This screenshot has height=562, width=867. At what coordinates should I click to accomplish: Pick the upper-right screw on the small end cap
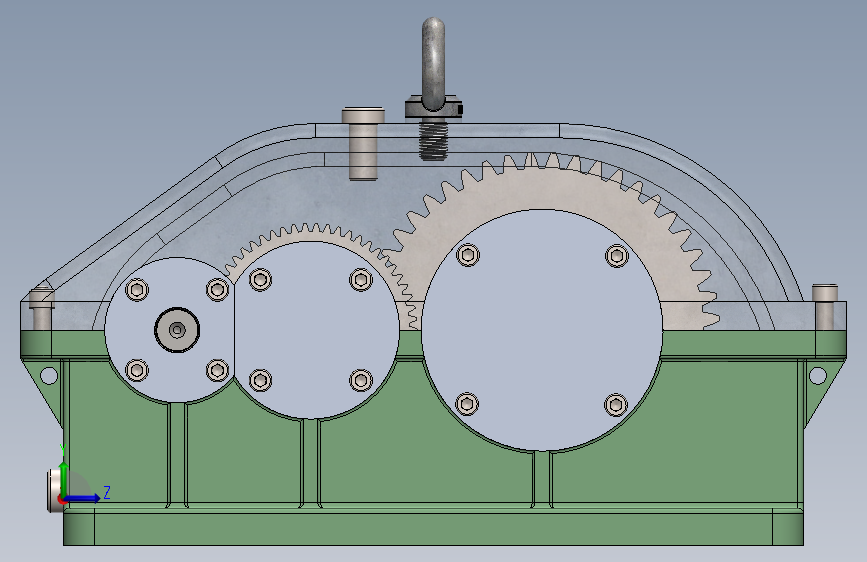[x=217, y=289]
